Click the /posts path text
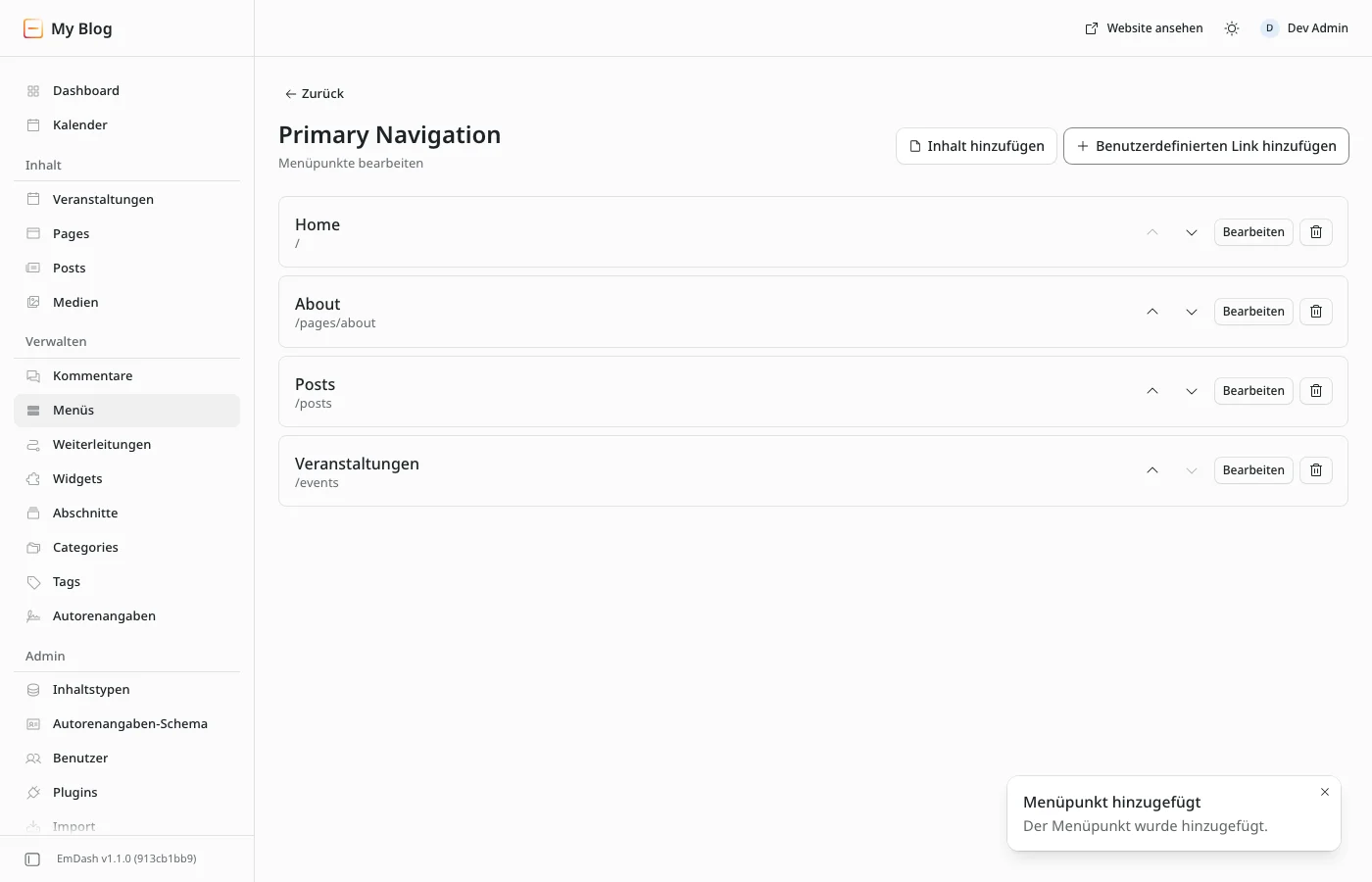The image size is (1372, 882). coord(314,404)
